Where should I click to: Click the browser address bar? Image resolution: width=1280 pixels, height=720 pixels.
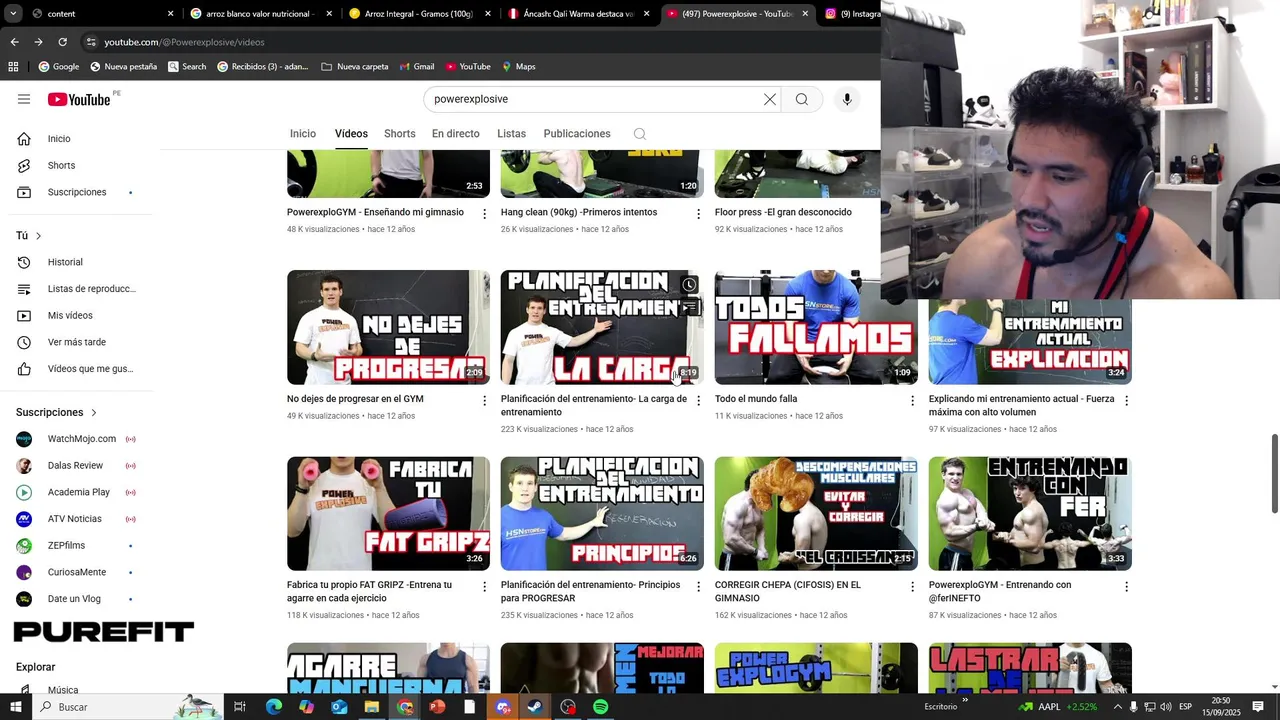click(480, 42)
